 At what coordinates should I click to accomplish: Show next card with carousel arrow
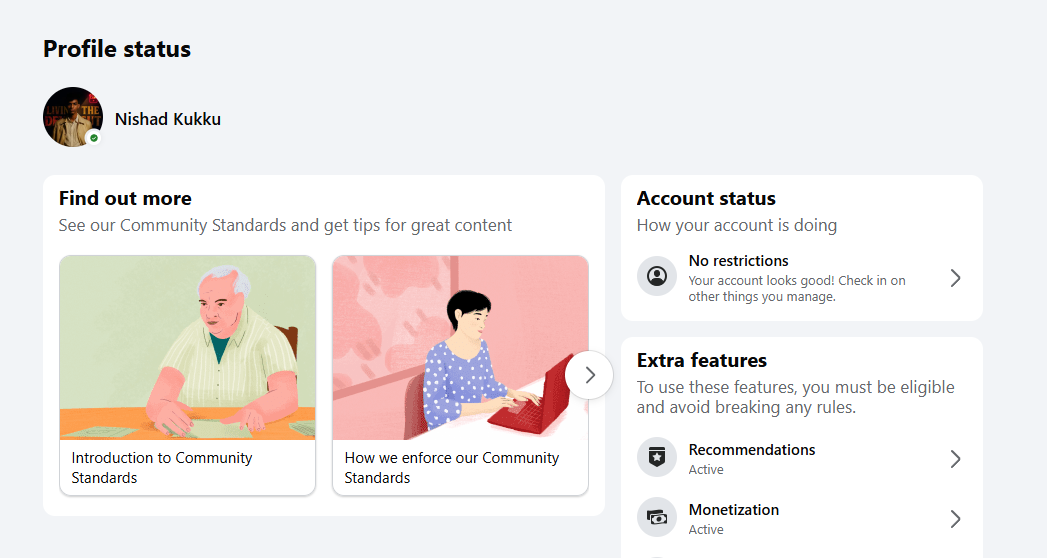(589, 375)
